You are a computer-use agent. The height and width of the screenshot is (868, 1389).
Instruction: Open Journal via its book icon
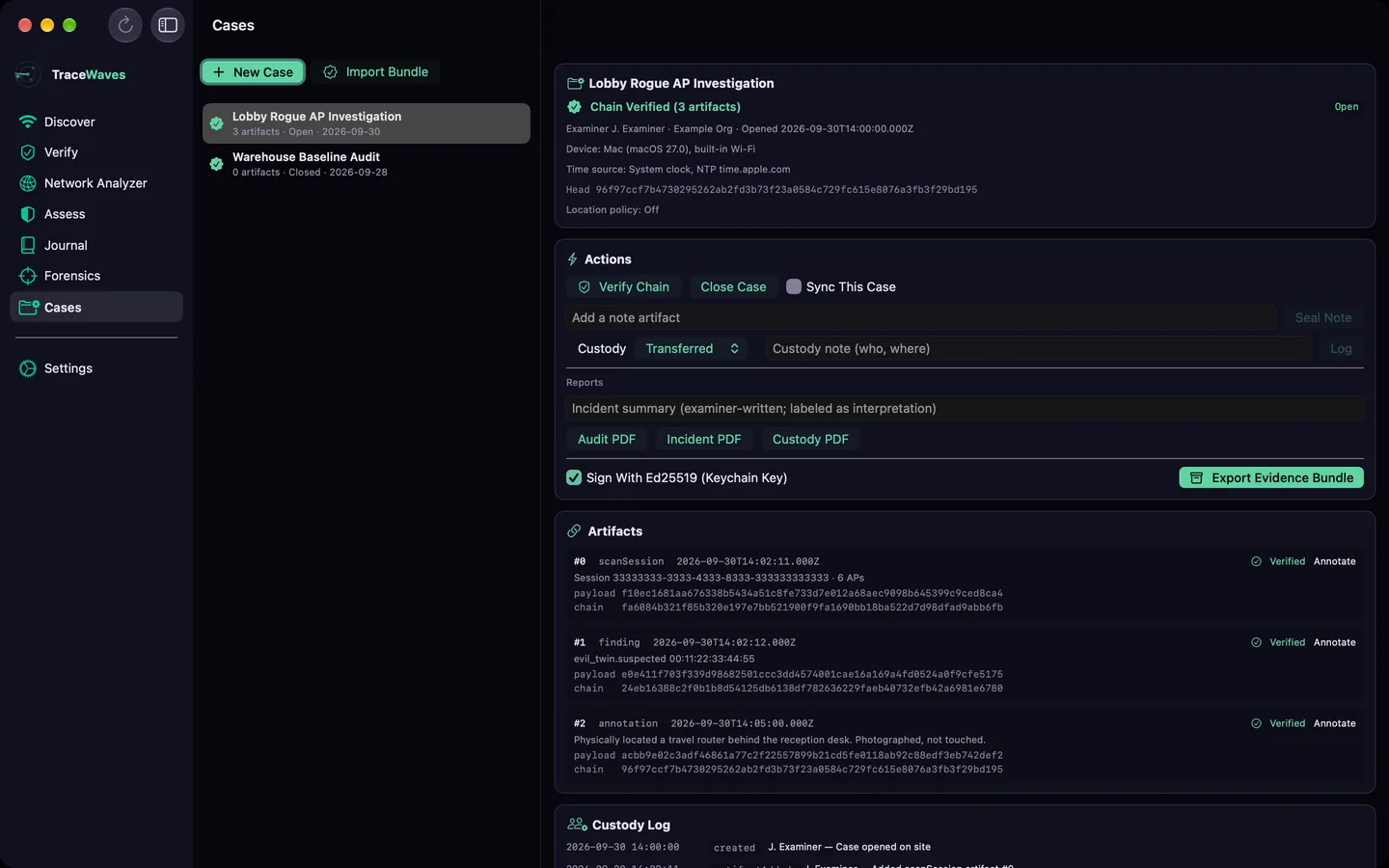click(28, 245)
